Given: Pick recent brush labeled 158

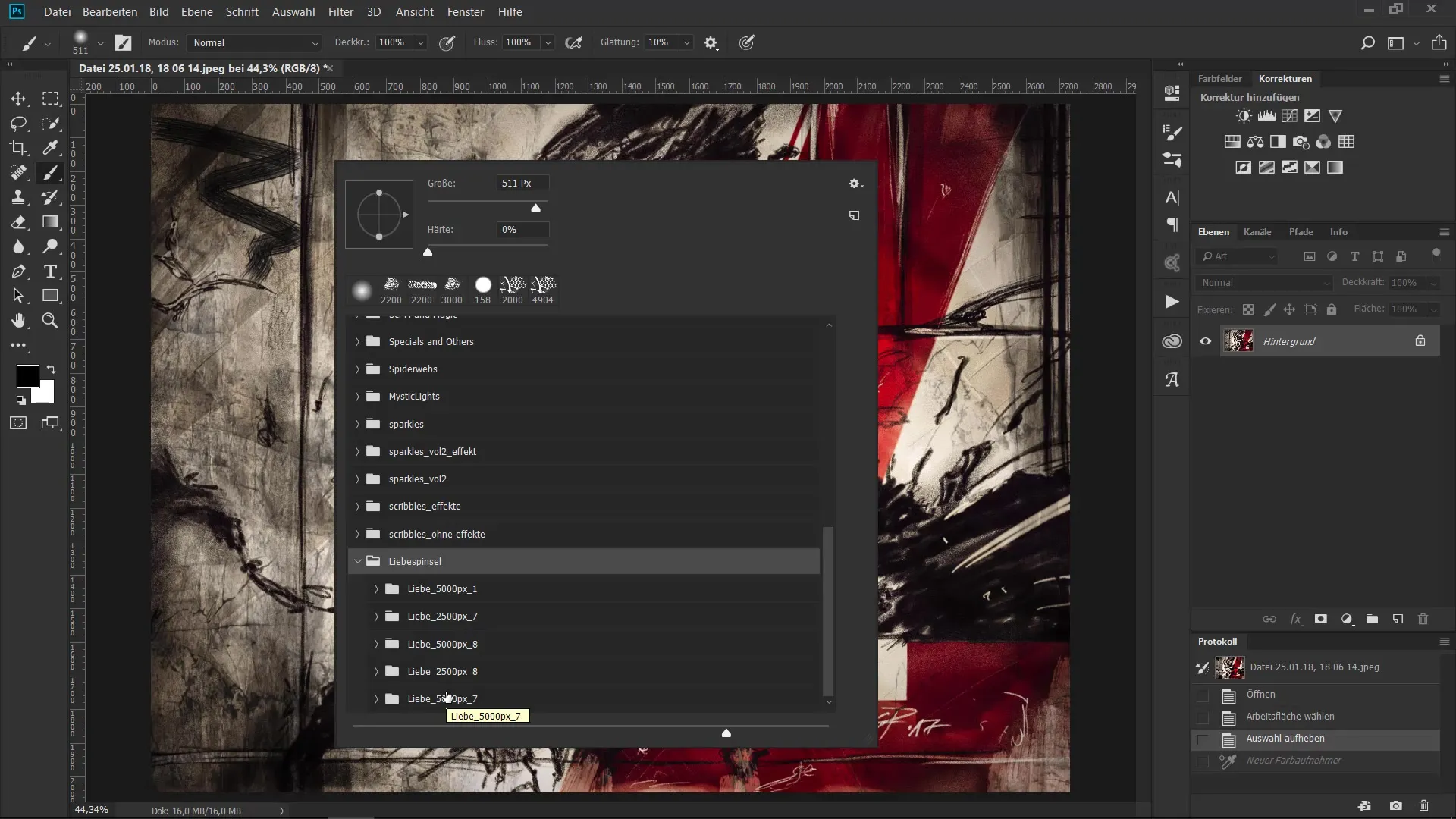Looking at the screenshot, I should tap(483, 290).
